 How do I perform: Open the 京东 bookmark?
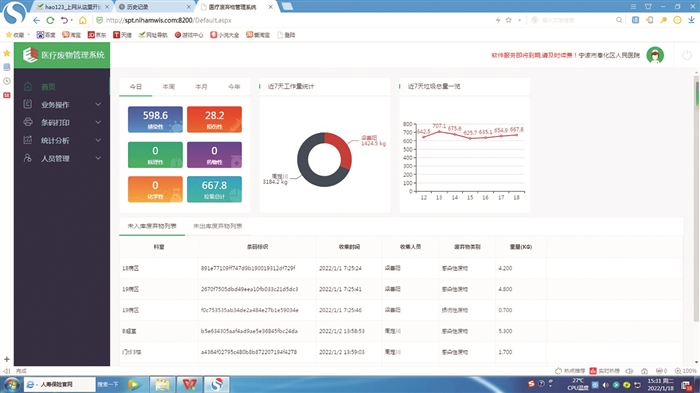point(97,35)
